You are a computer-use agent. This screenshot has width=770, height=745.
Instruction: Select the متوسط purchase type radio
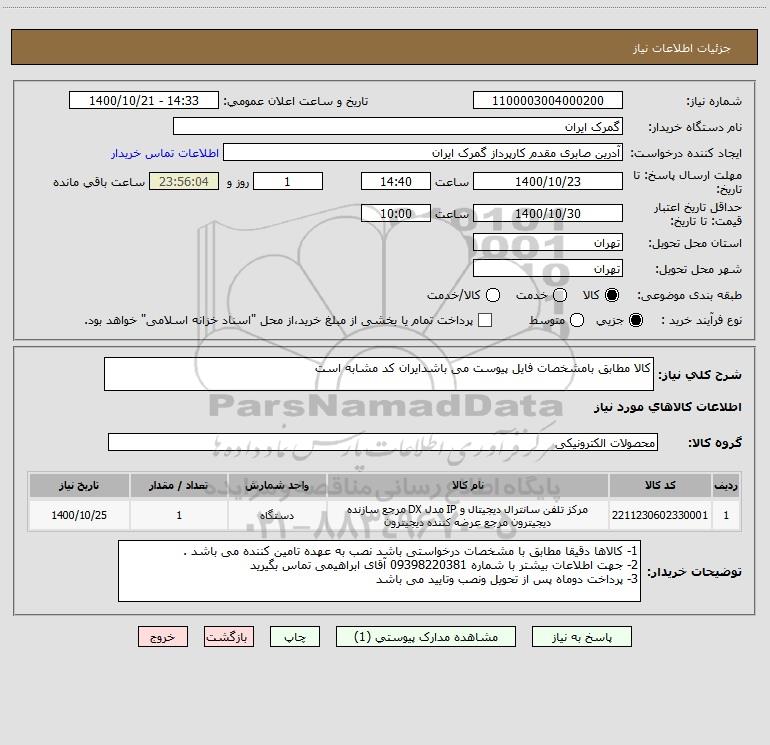coord(577,320)
